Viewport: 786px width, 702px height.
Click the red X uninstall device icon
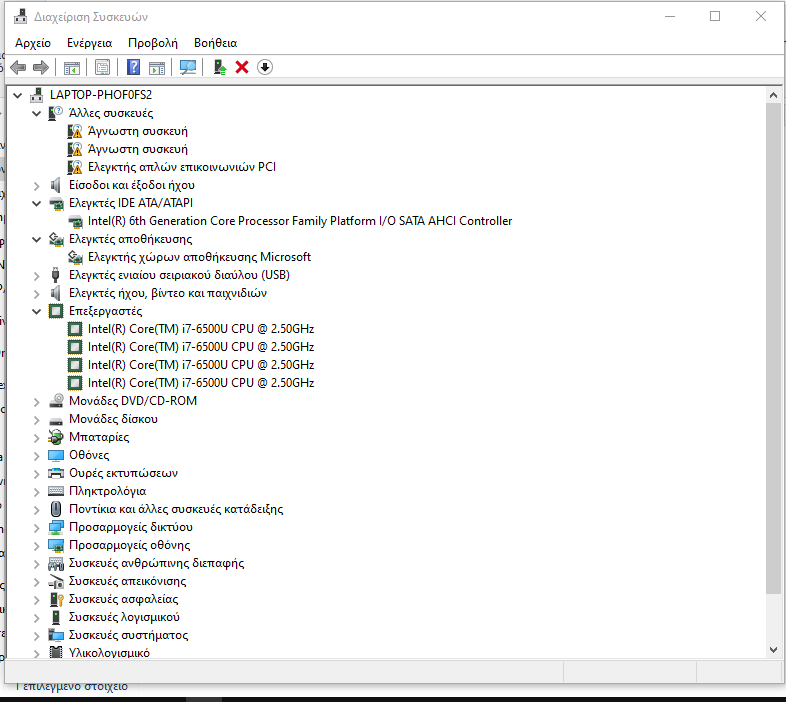242,67
